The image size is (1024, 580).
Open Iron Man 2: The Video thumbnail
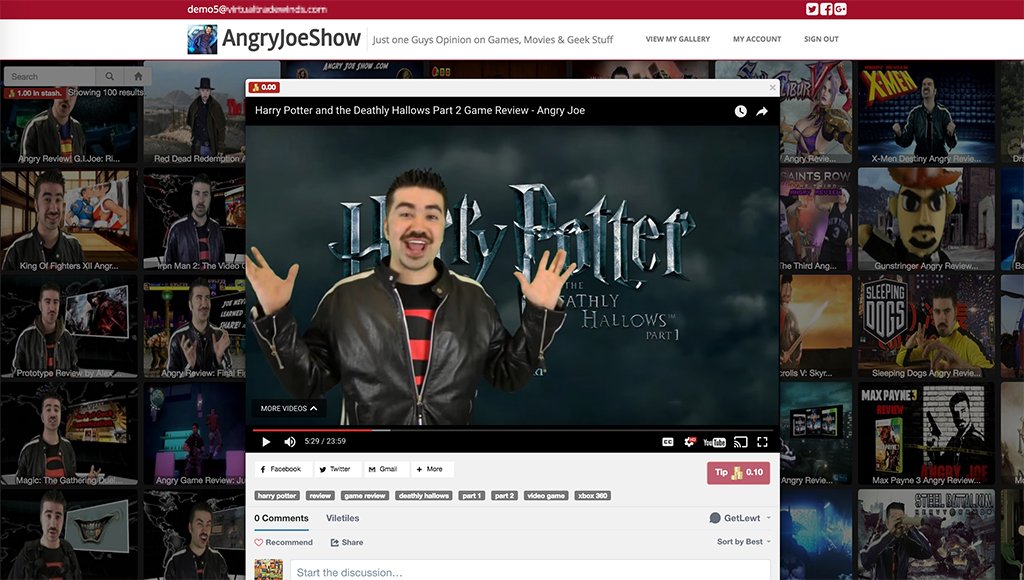coord(194,221)
